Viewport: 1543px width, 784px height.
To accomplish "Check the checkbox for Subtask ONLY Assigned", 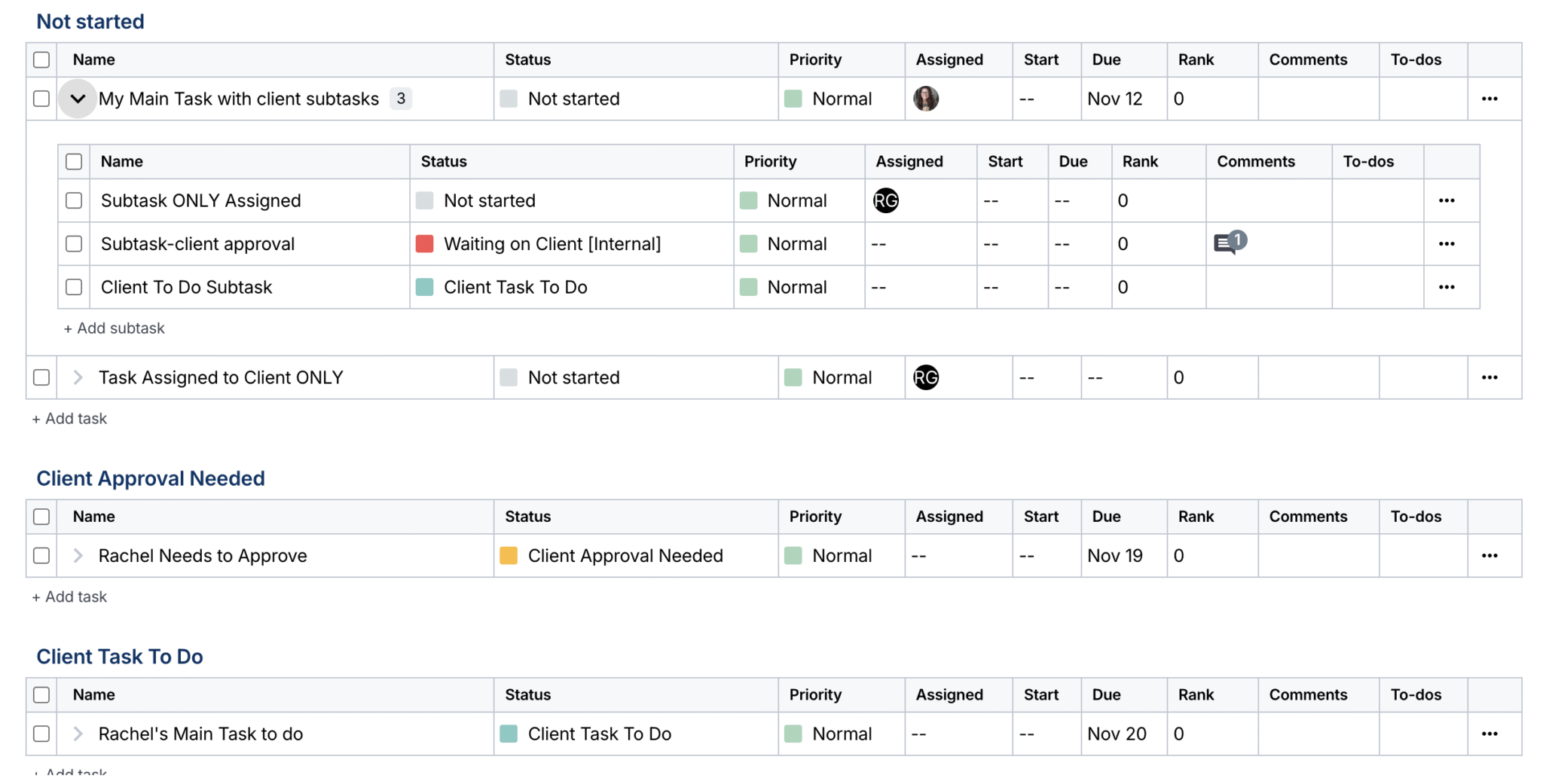I will [73, 200].
